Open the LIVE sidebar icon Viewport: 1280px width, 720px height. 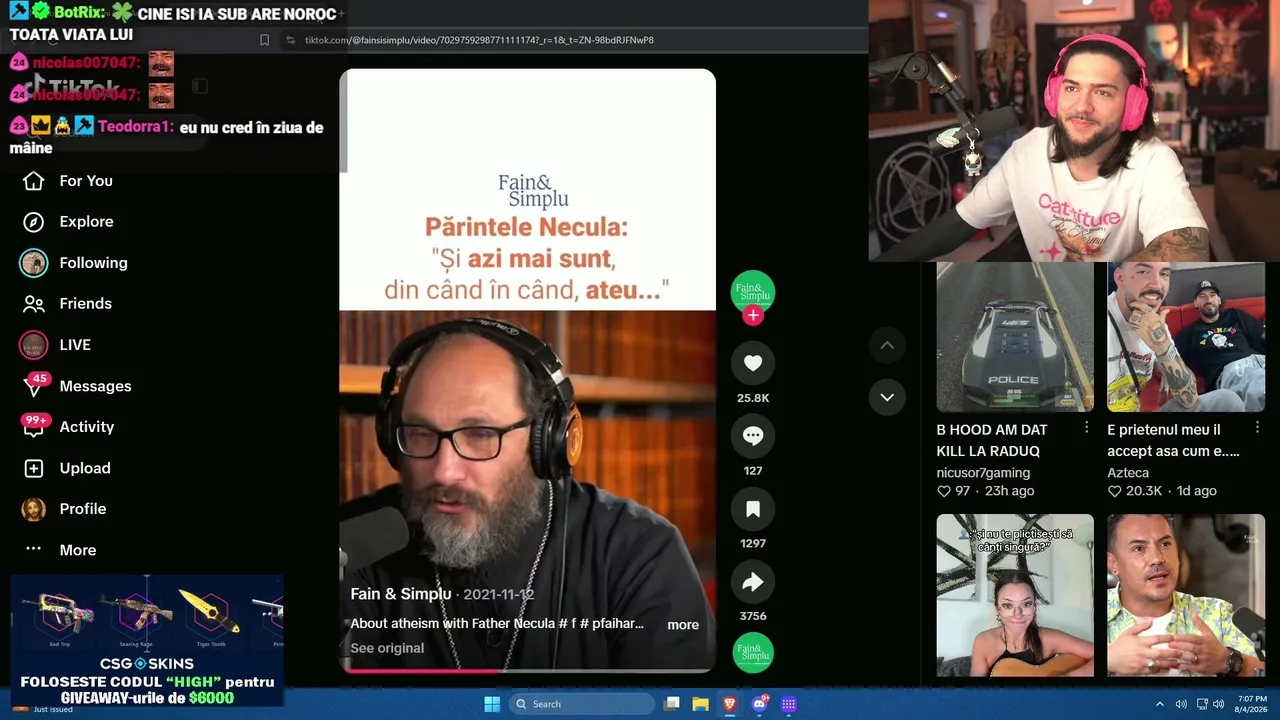click(x=34, y=345)
